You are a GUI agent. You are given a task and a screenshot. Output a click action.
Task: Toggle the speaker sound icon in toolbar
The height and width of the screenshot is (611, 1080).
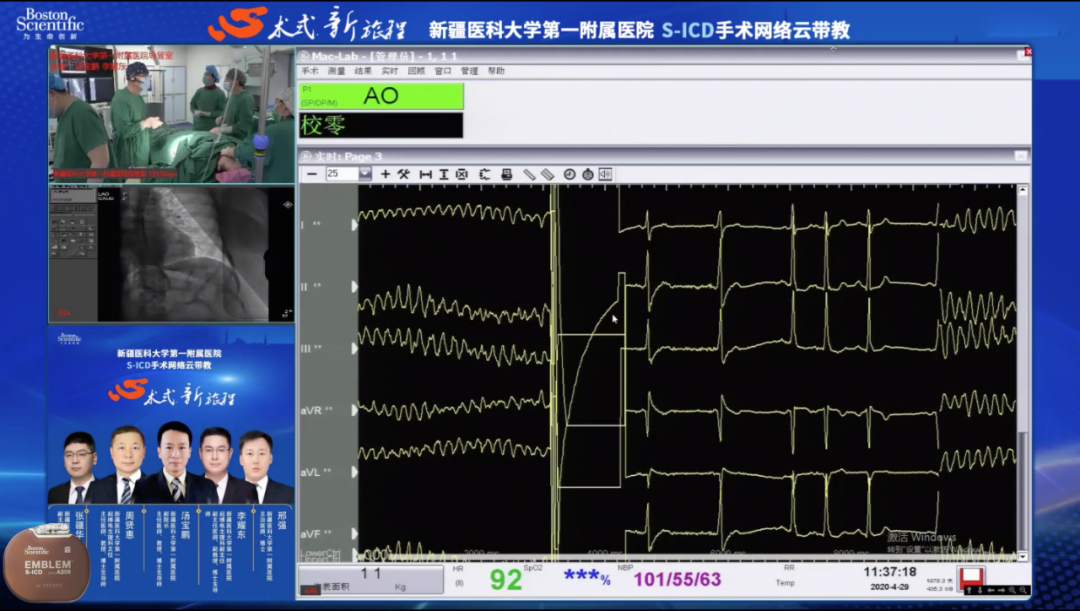coord(605,174)
